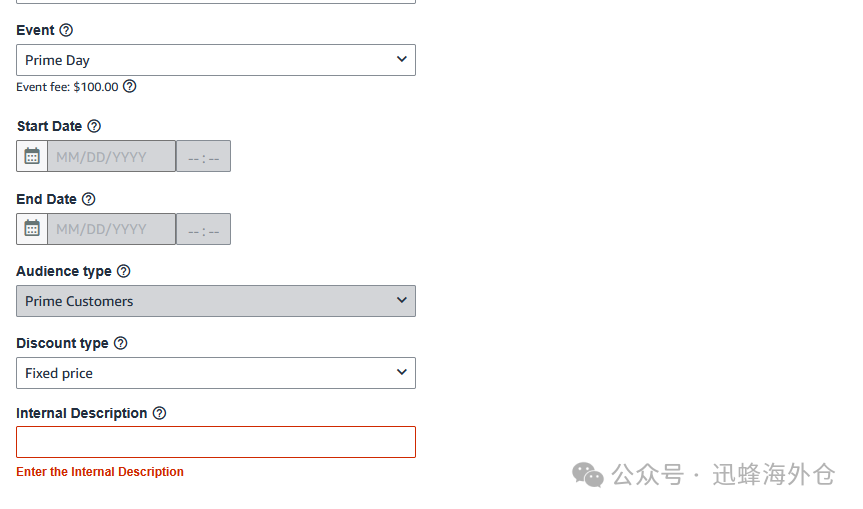Open the Start Date calendar picker
Image resolution: width=863 pixels, height=509 pixels.
[32, 156]
